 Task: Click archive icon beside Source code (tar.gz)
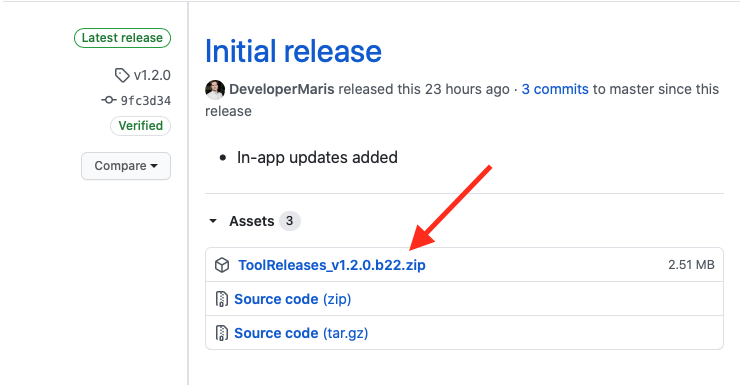tap(222, 333)
